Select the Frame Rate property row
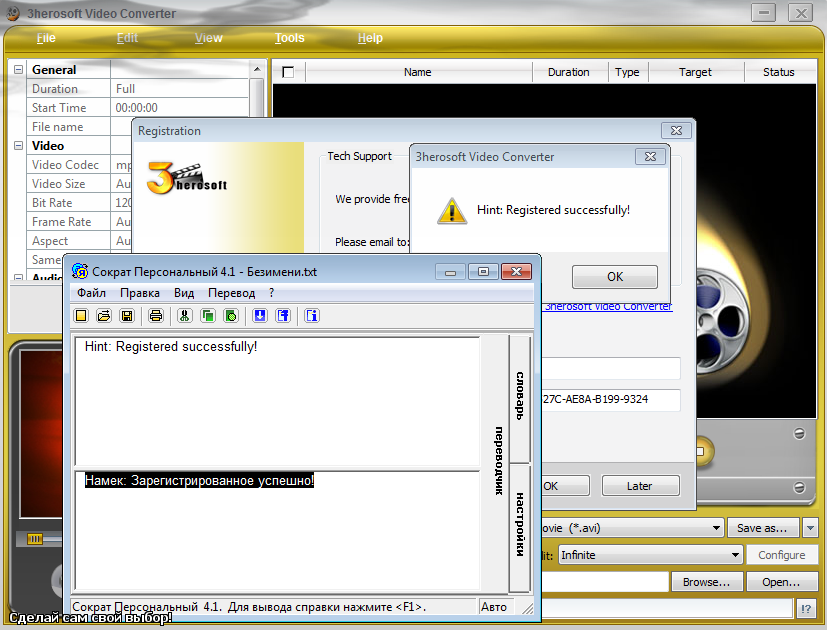 pos(80,222)
